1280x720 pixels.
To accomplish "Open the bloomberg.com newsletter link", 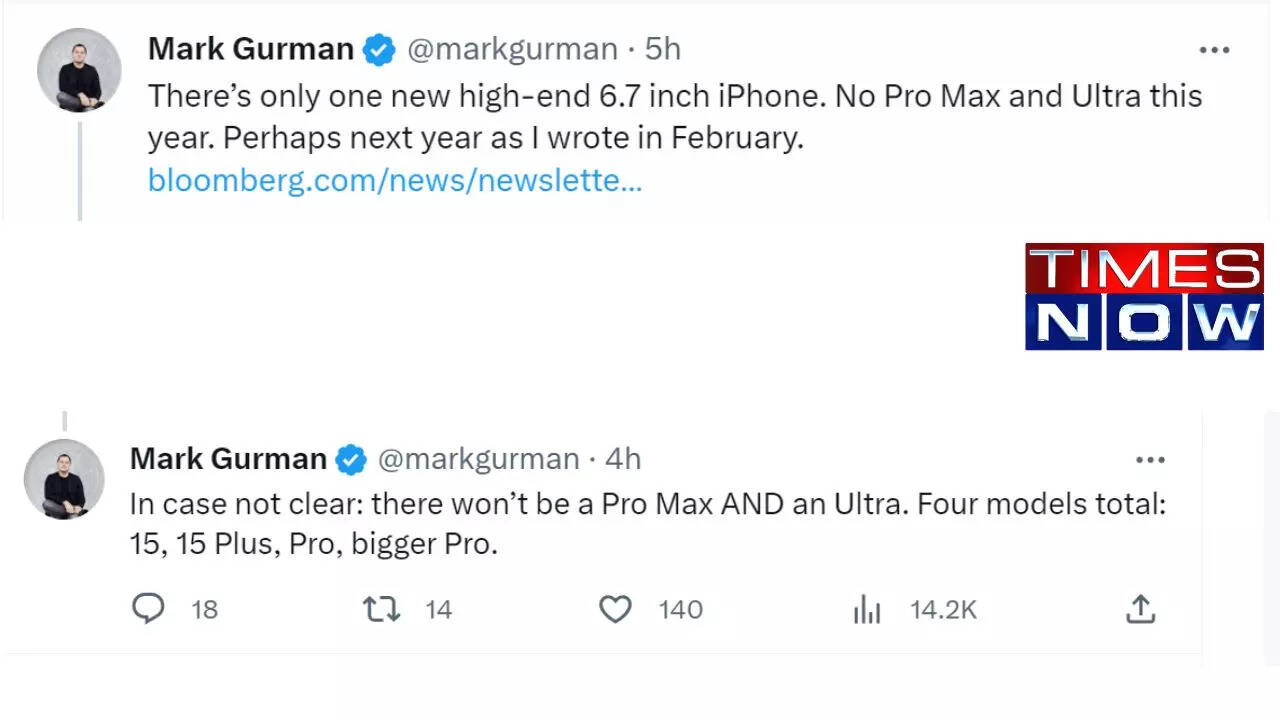I will 394,180.
